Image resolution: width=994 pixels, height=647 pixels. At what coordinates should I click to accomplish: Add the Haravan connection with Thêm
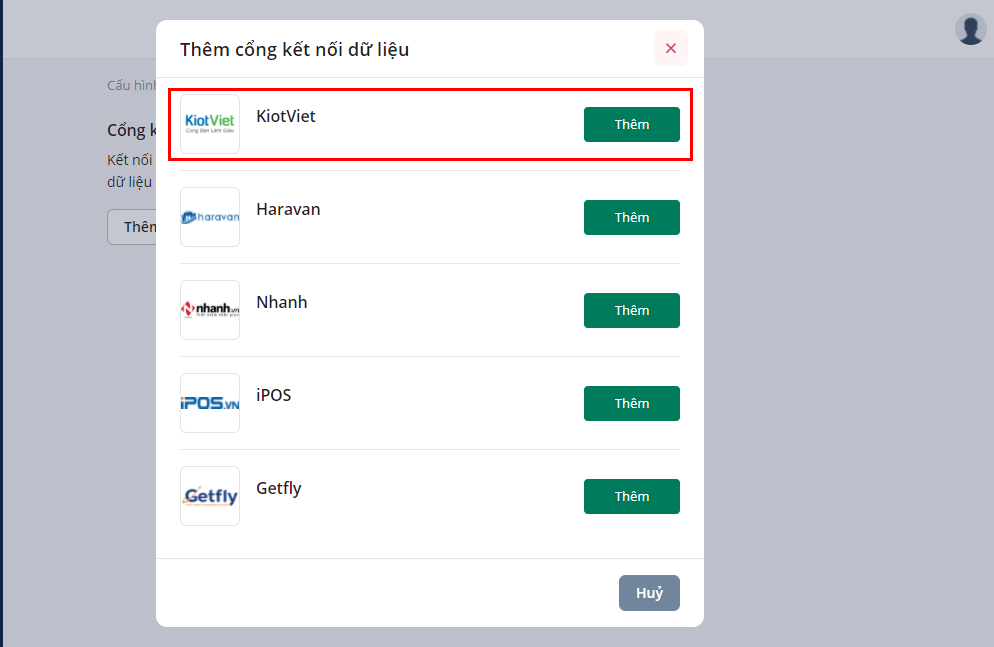tap(631, 217)
